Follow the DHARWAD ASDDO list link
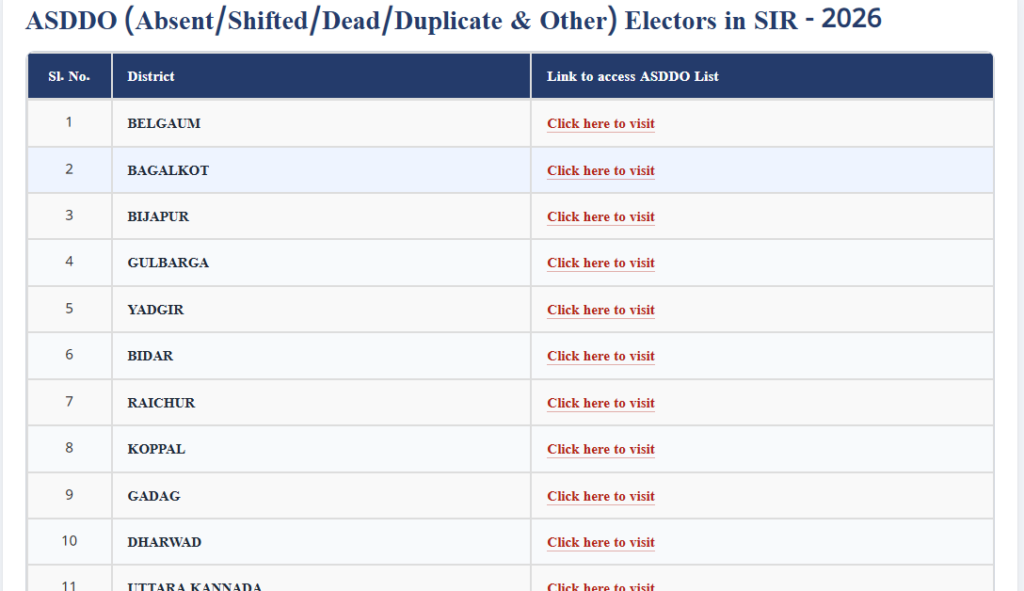This screenshot has width=1024, height=591. coord(600,543)
